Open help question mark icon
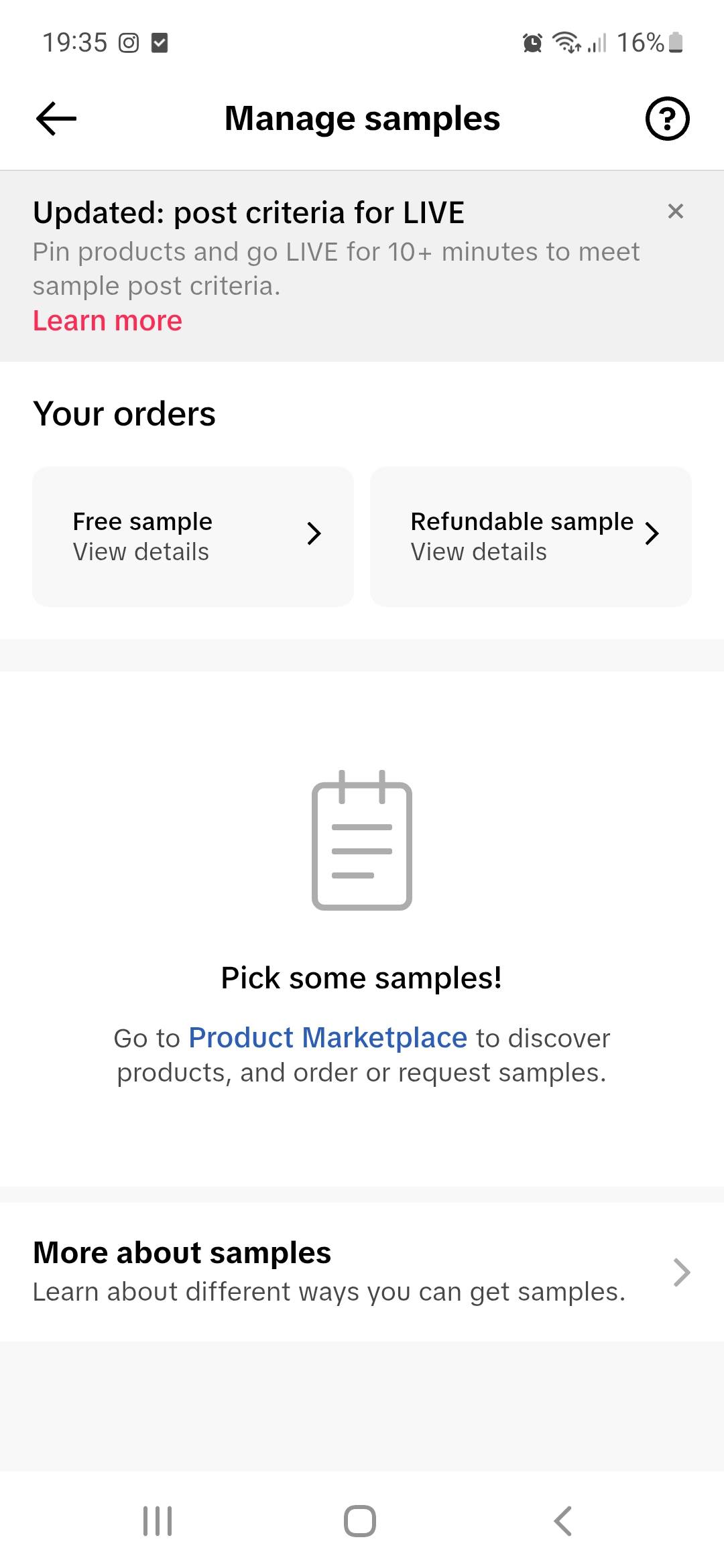The height and width of the screenshot is (1568, 724). (x=667, y=119)
